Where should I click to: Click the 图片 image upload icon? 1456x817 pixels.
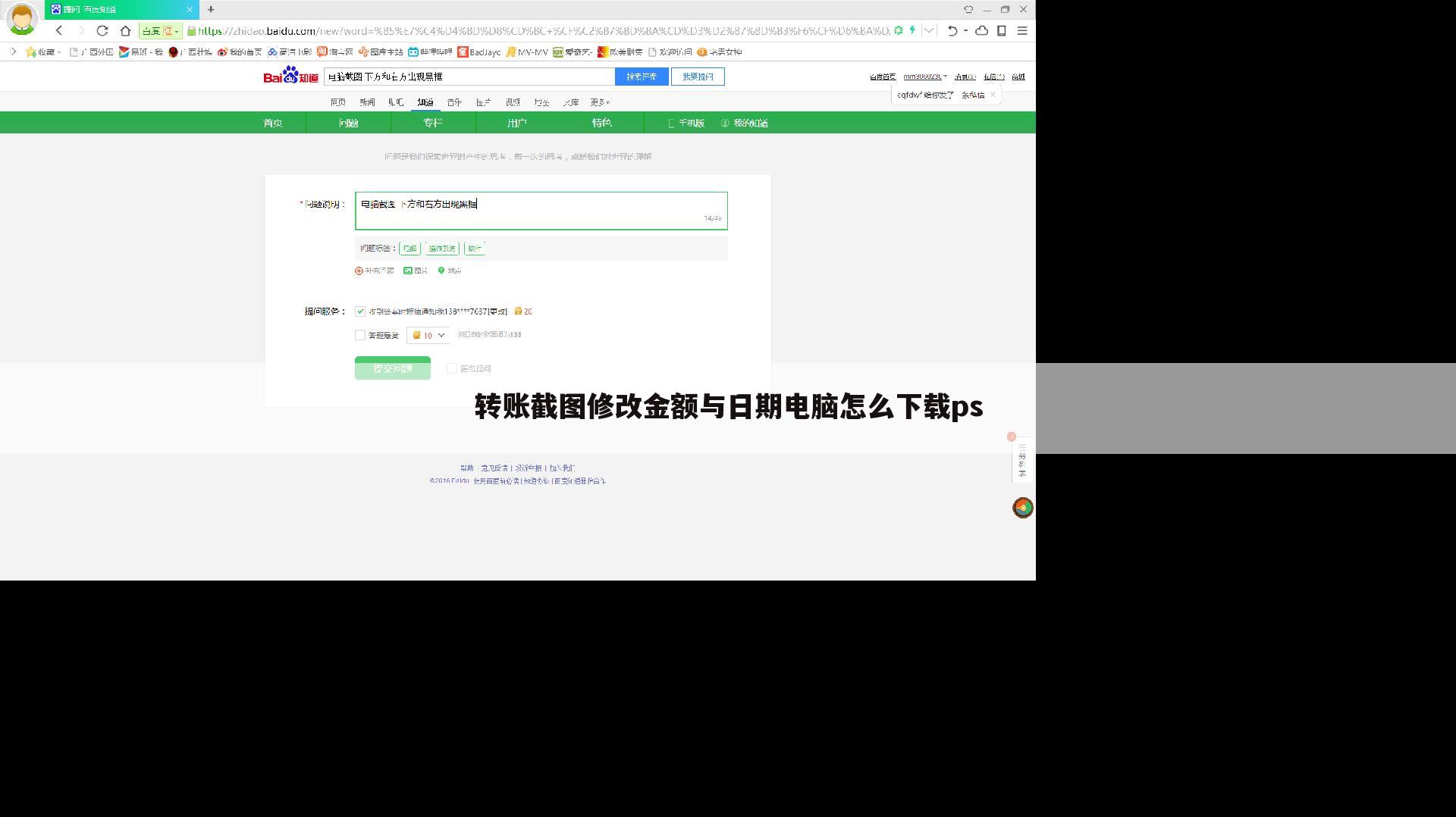click(x=408, y=271)
